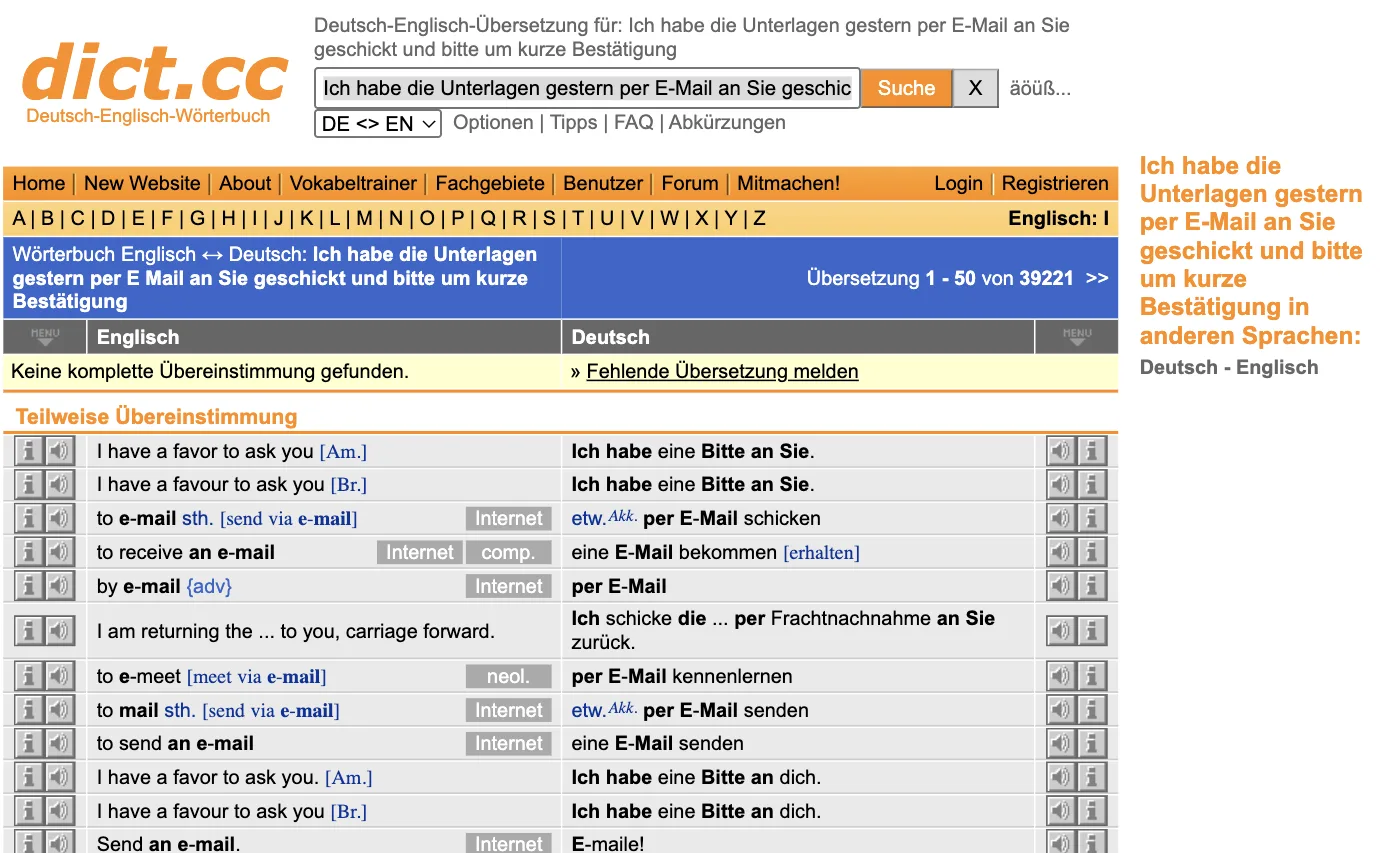1400x853 pixels.
Task: Open right info icon for 'etw. per E-Mail senden'
Action: [x=1092, y=711]
